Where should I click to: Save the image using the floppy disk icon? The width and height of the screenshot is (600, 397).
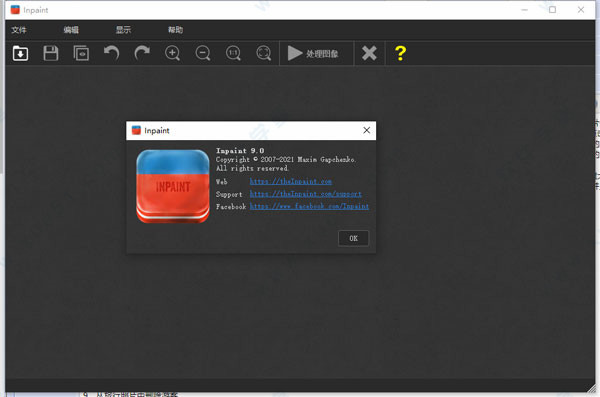click(51, 53)
